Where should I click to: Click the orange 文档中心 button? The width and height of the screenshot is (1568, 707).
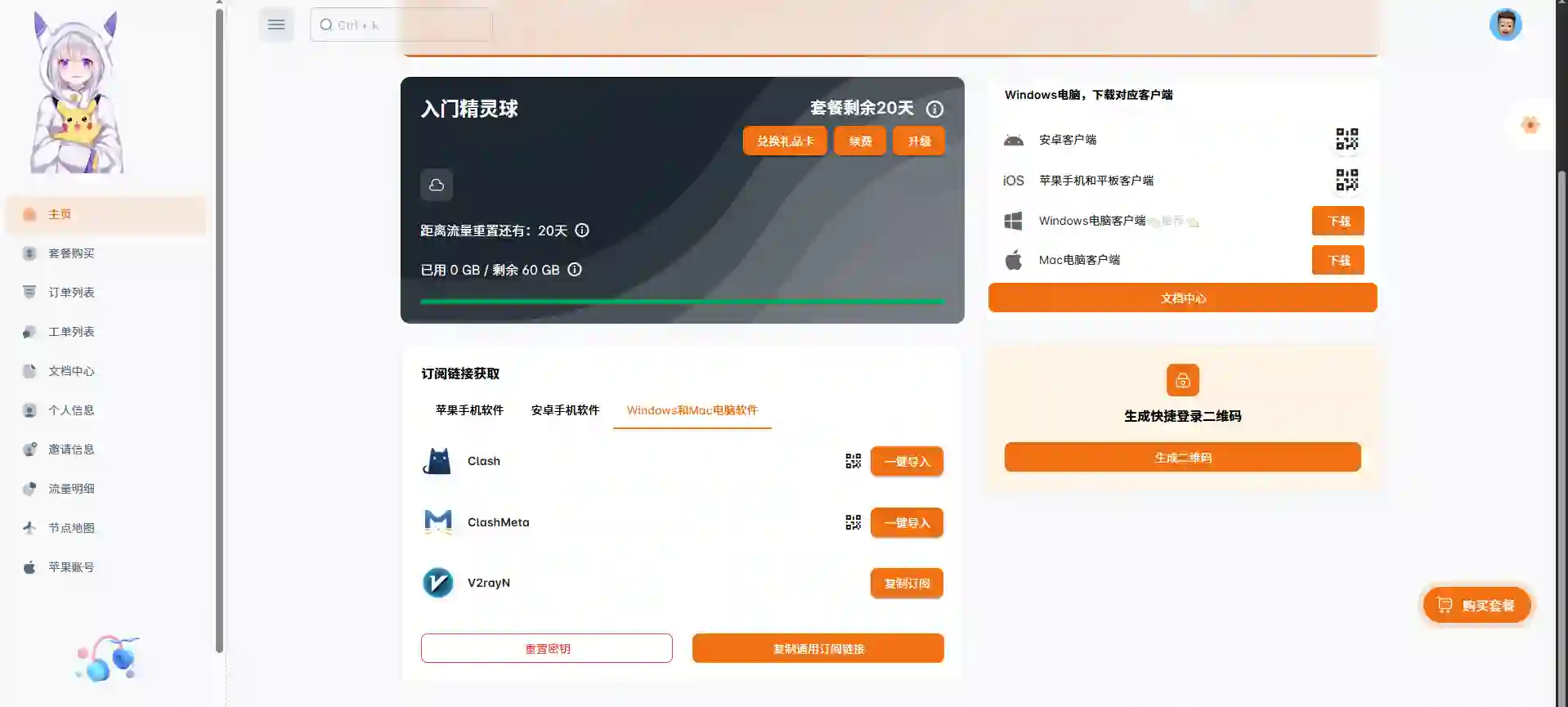point(1182,298)
